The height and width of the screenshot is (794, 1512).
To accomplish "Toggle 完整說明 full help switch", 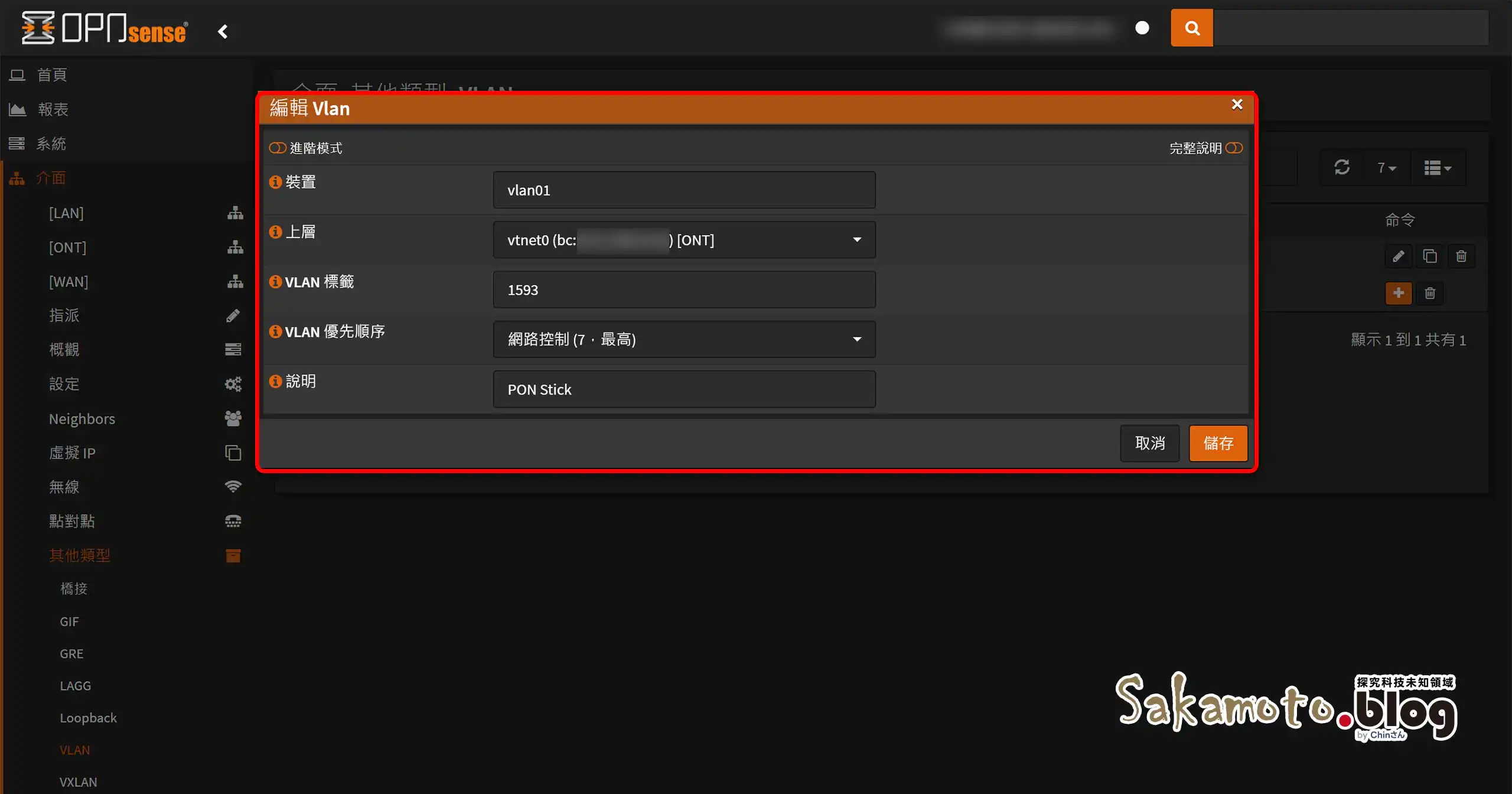I will tap(1234, 148).
